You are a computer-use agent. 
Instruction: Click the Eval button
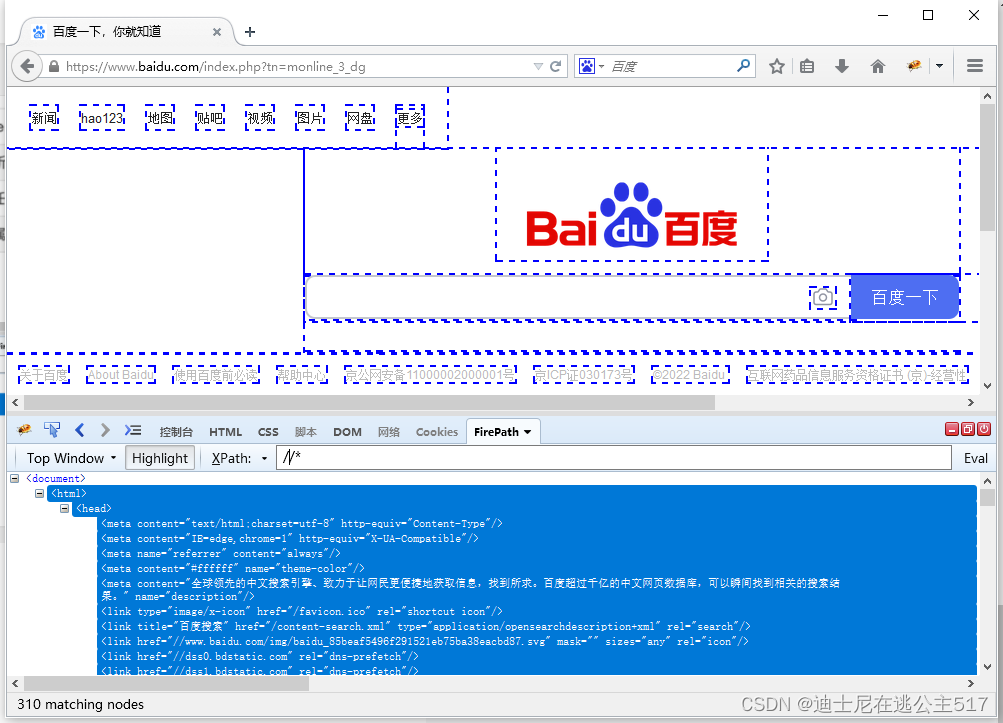pyautogui.click(x=975, y=458)
